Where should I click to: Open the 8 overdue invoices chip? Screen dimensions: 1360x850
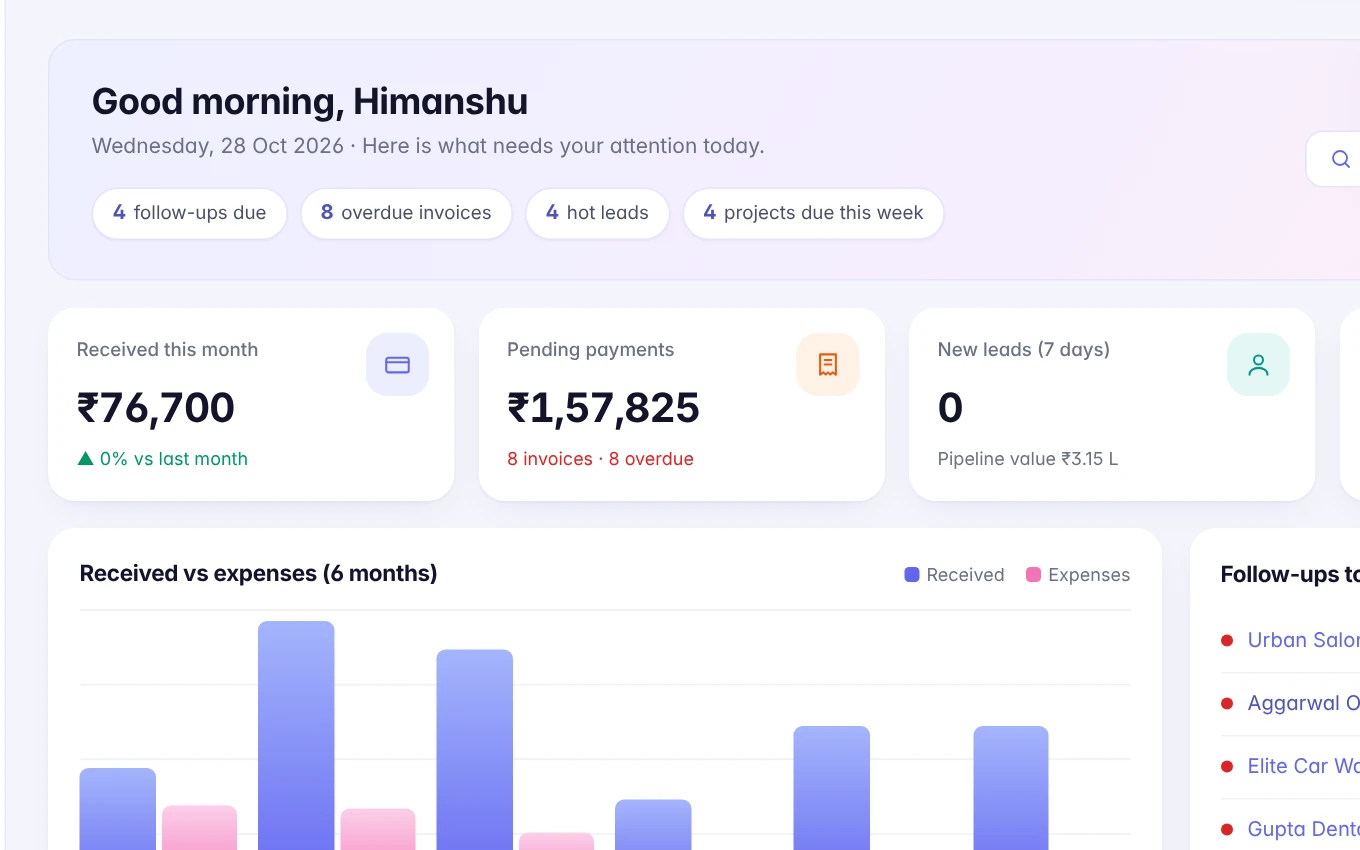(406, 213)
